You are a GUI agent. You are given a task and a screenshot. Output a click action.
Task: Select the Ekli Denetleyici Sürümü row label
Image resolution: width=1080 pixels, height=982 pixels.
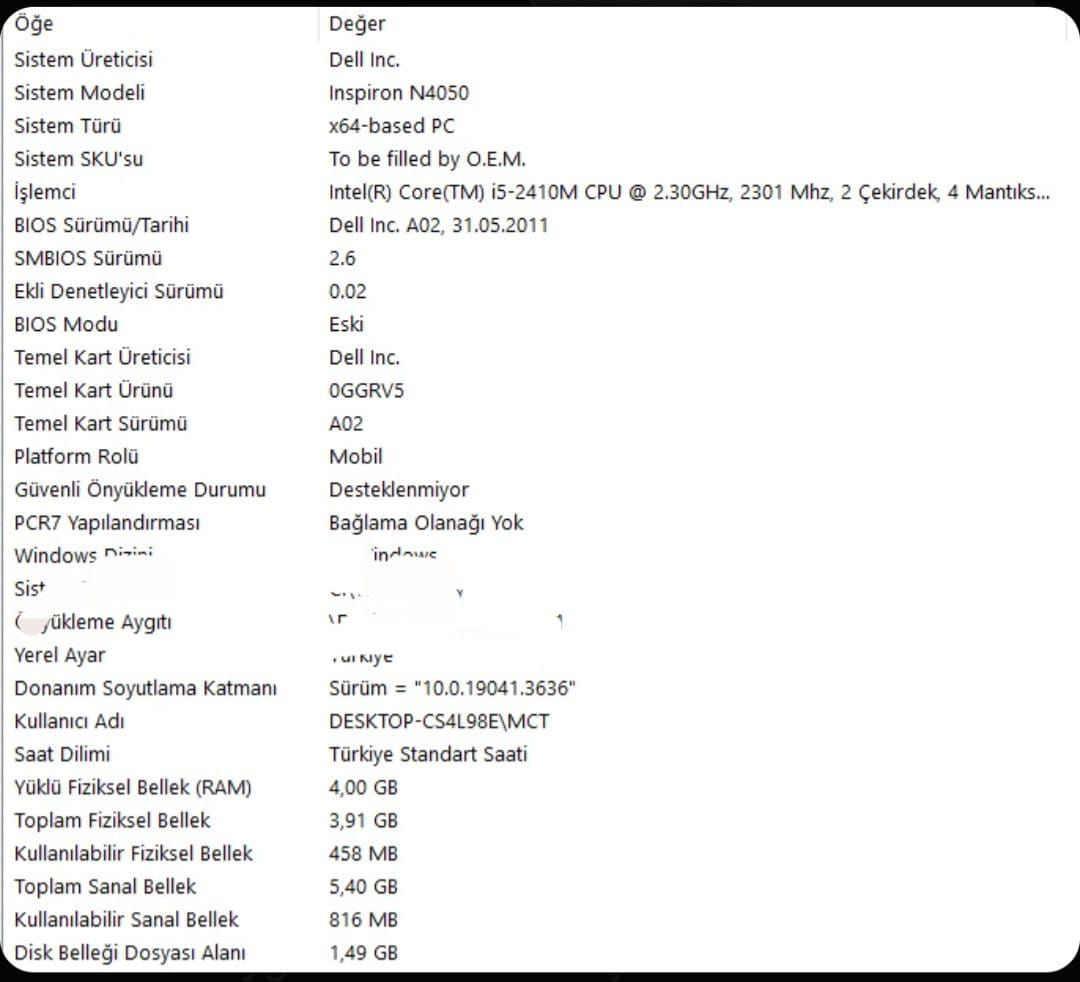click(118, 291)
